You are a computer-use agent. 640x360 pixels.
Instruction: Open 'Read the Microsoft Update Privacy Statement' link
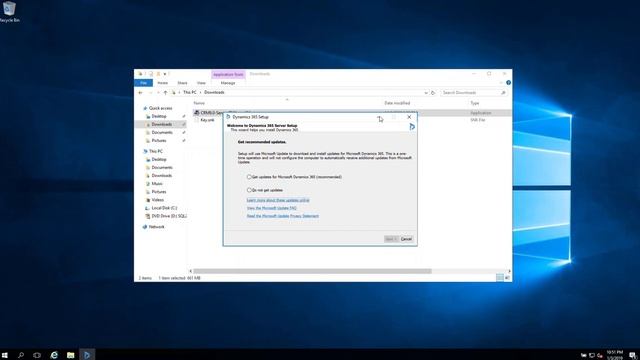pyautogui.click(x=282, y=216)
